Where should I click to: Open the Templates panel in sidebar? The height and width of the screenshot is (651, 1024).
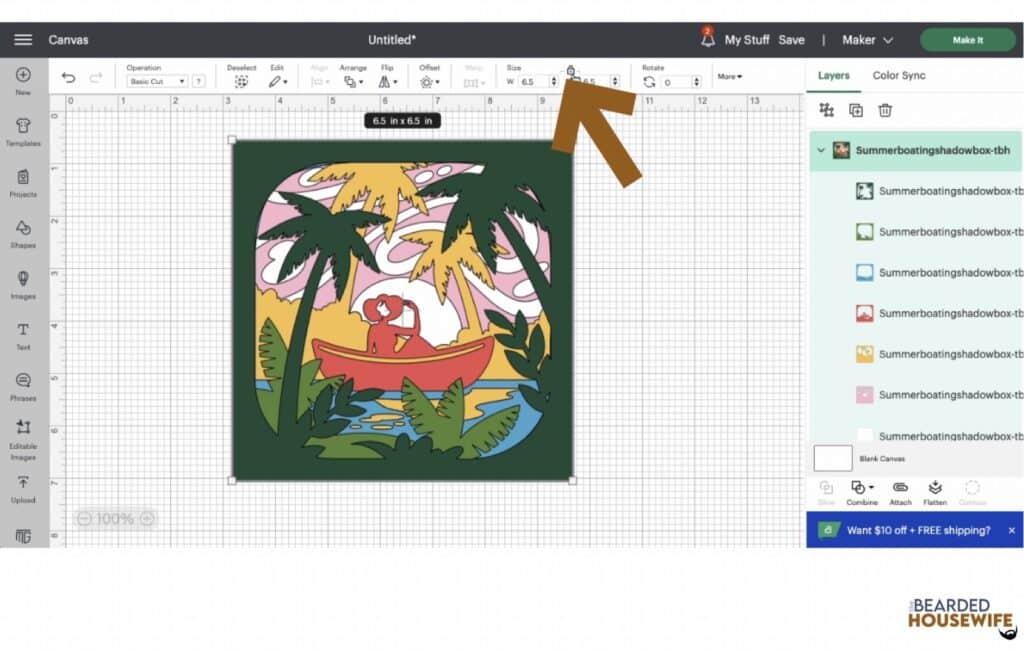tap(23, 131)
